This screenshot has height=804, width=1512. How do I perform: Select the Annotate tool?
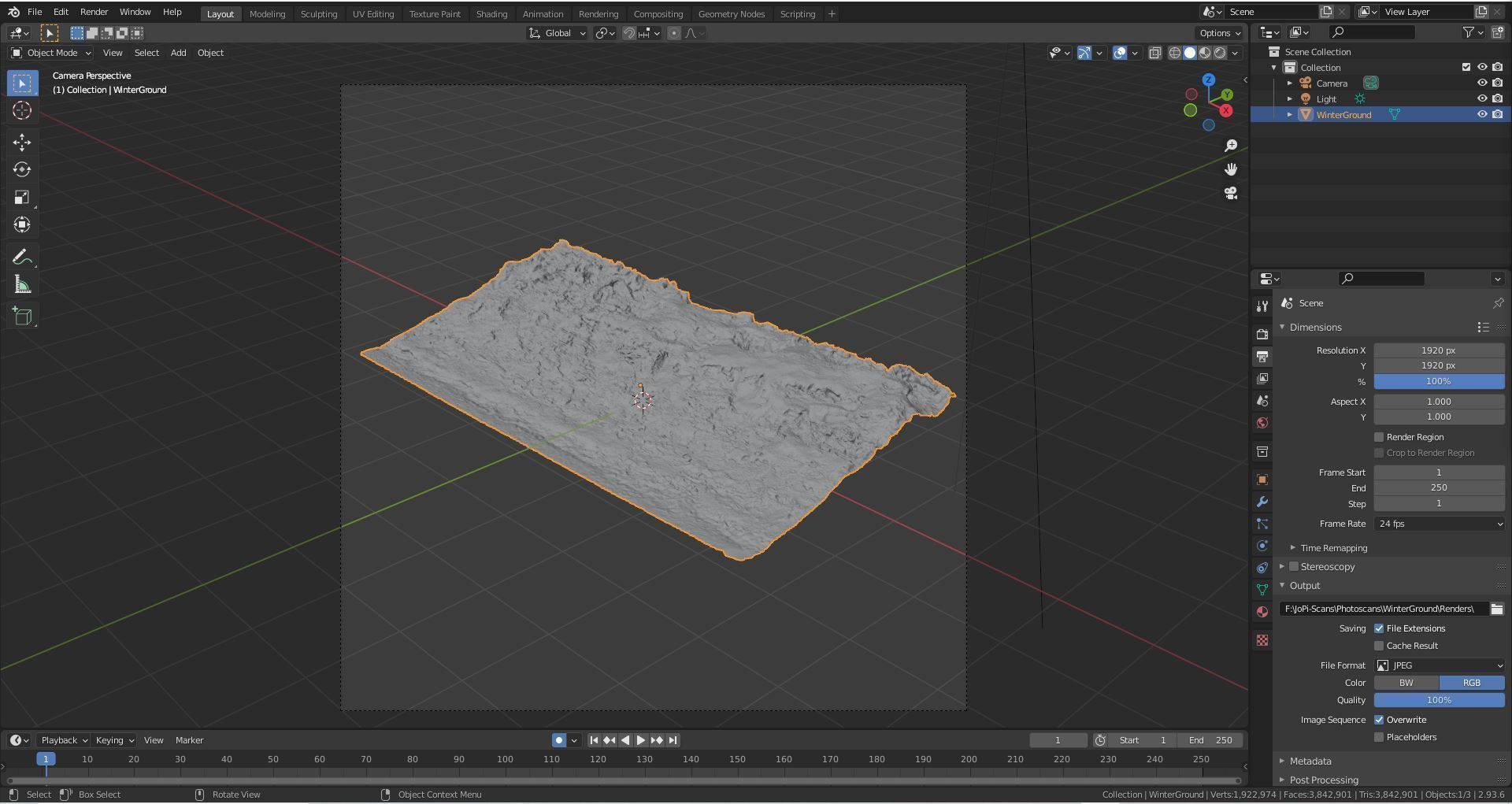(22, 258)
